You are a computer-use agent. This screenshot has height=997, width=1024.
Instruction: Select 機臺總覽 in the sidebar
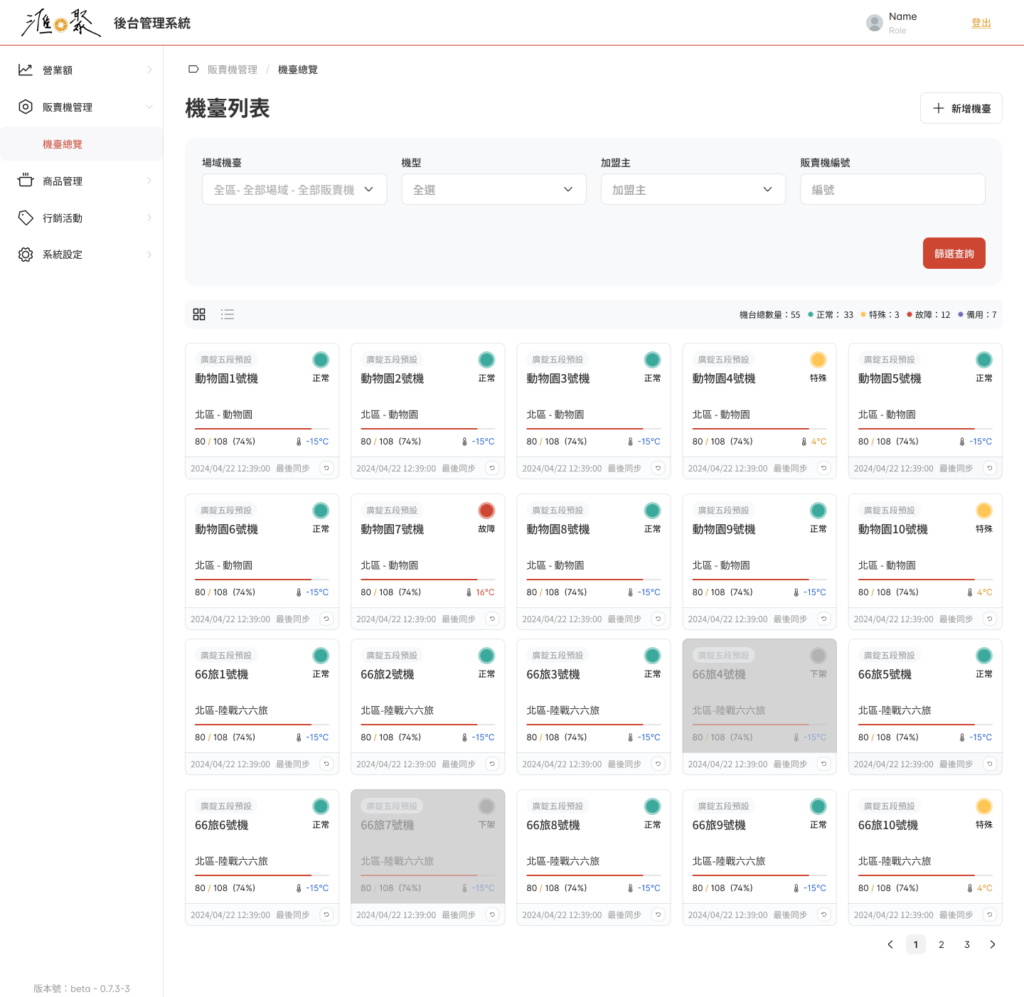click(x=63, y=144)
